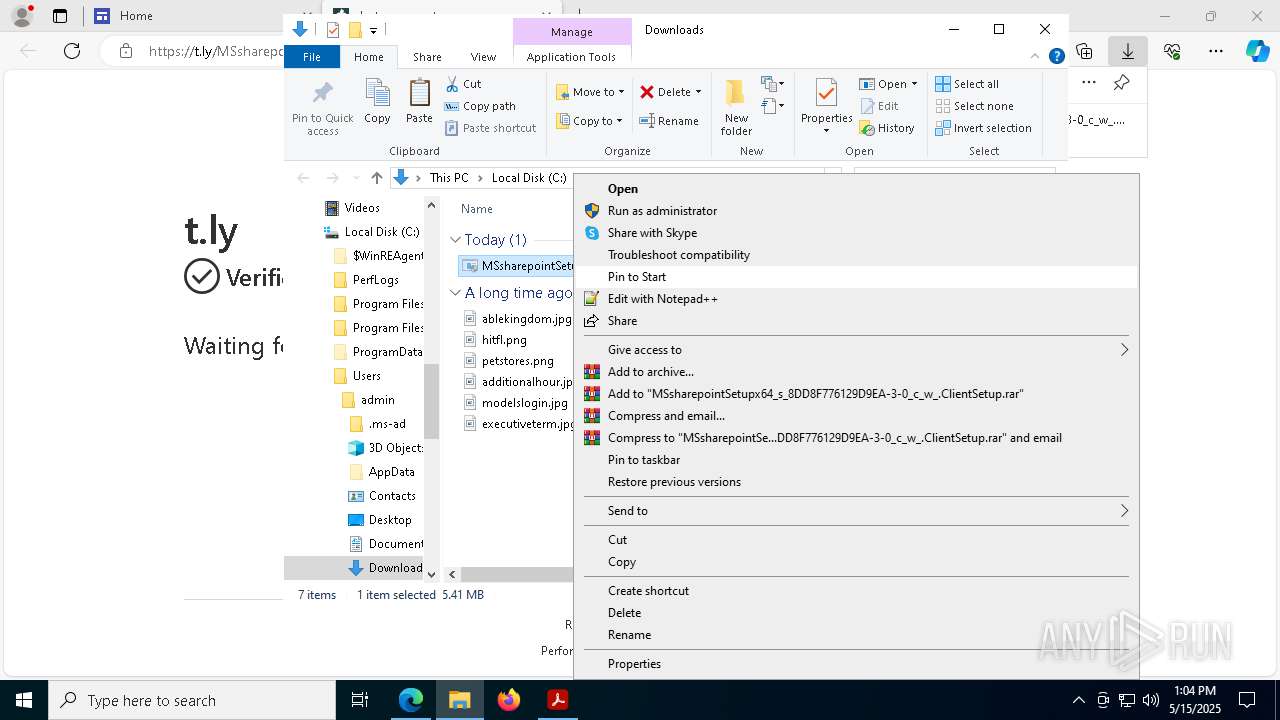Image resolution: width=1280 pixels, height=720 pixels.
Task: Expand the Send to submenu
Action: point(856,511)
